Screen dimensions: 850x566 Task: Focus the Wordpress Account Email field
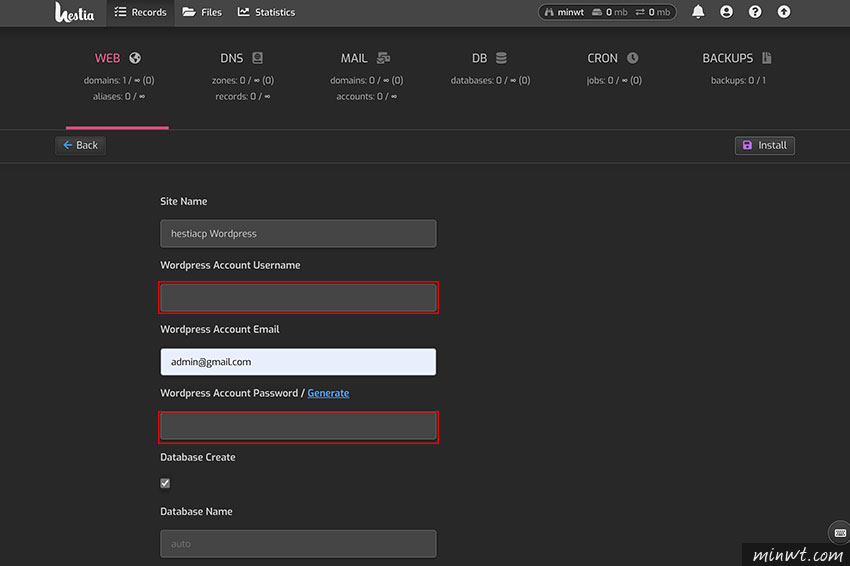(x=298, y=362)
